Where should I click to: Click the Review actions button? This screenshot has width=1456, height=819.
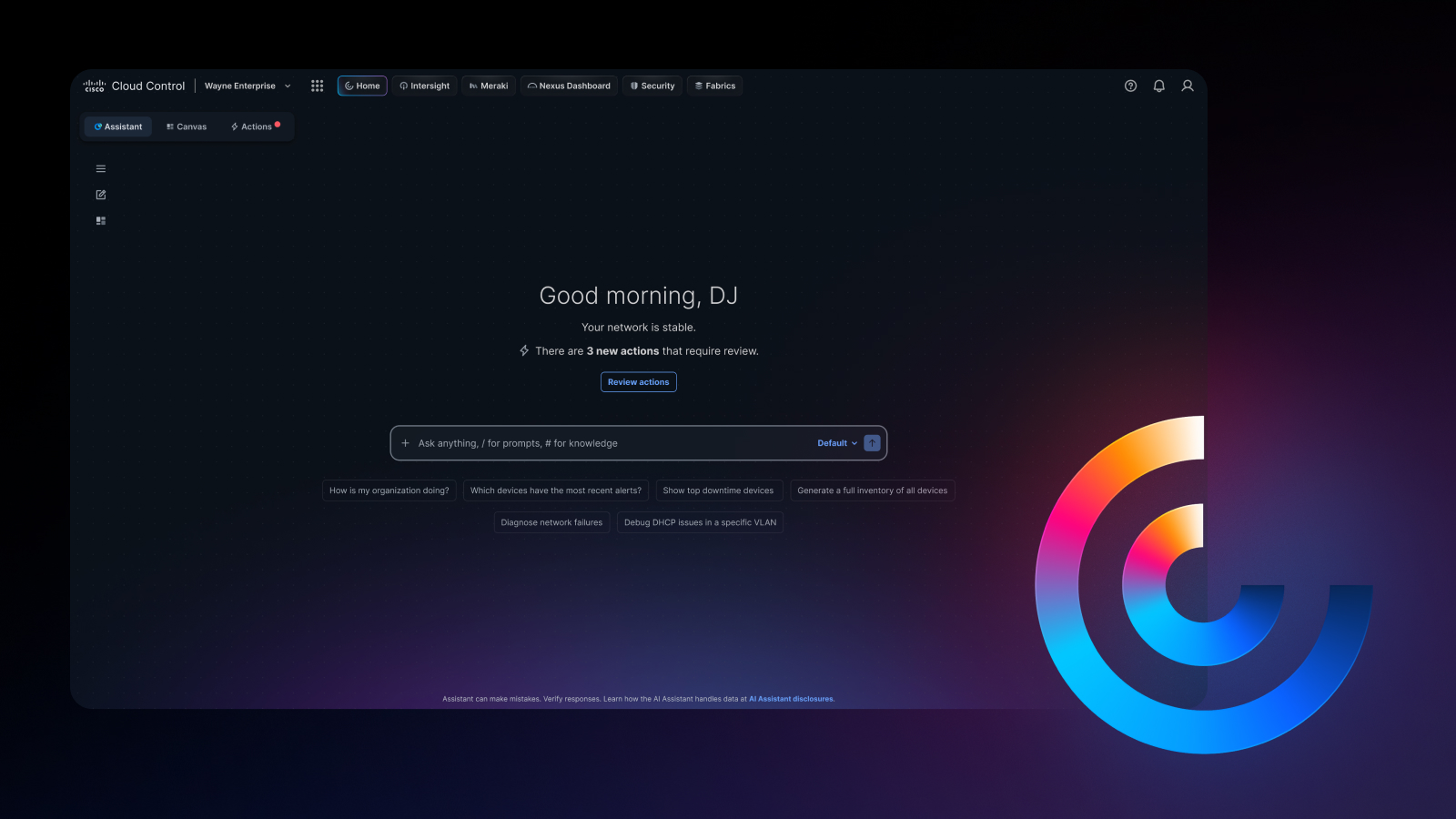[639, 382]
